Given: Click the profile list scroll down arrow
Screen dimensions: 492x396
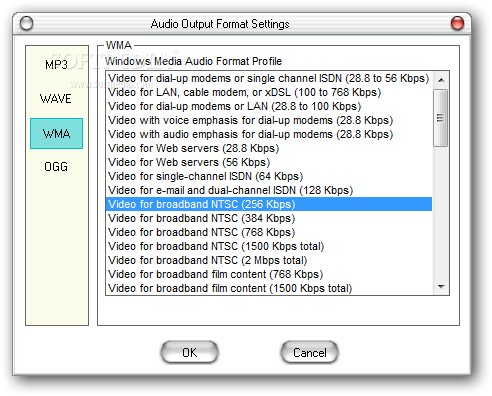Looking at the screenshot, I should pyautogui.click(x=441, y=287).
